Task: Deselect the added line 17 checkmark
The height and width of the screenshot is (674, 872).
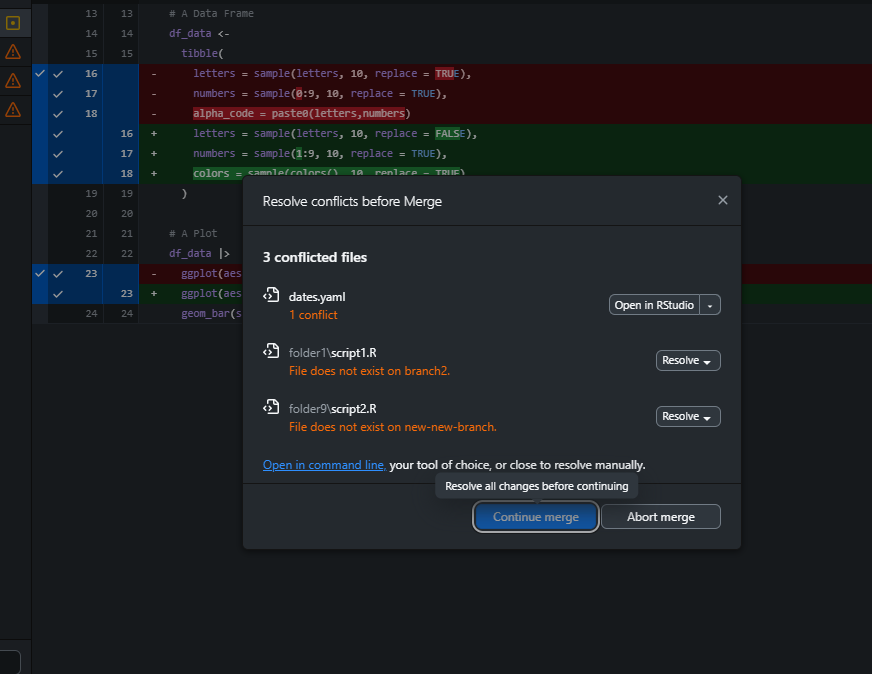Action: coord(58,154)
